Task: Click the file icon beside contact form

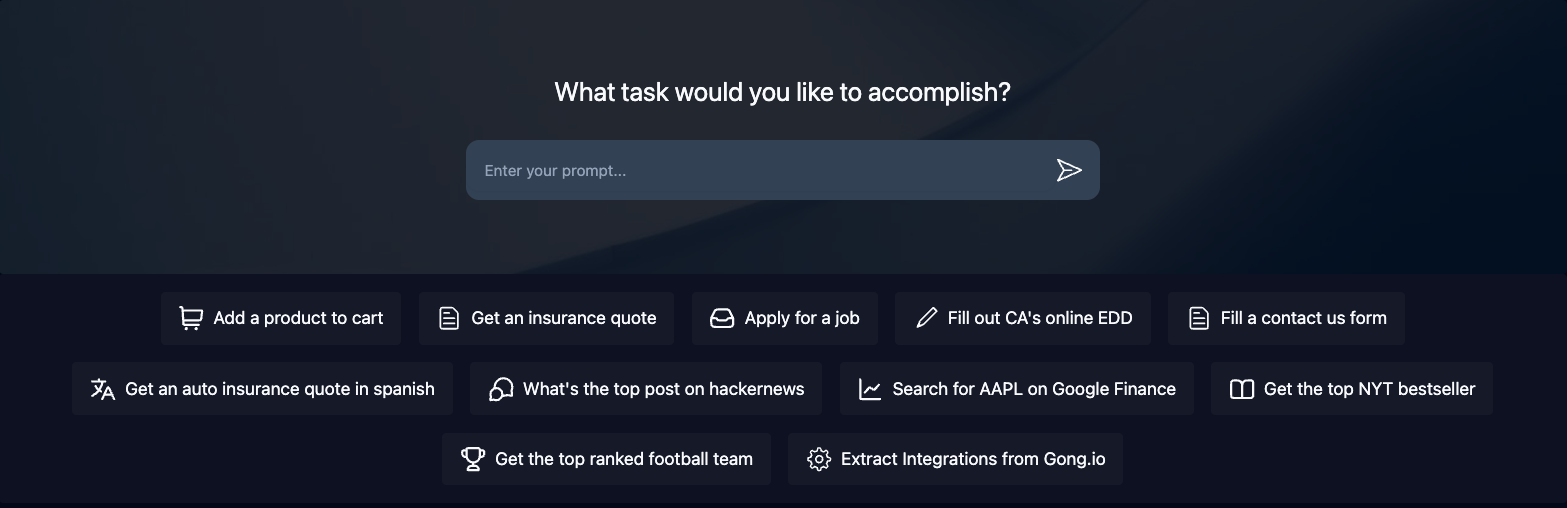Action: tap(1198, 318)
